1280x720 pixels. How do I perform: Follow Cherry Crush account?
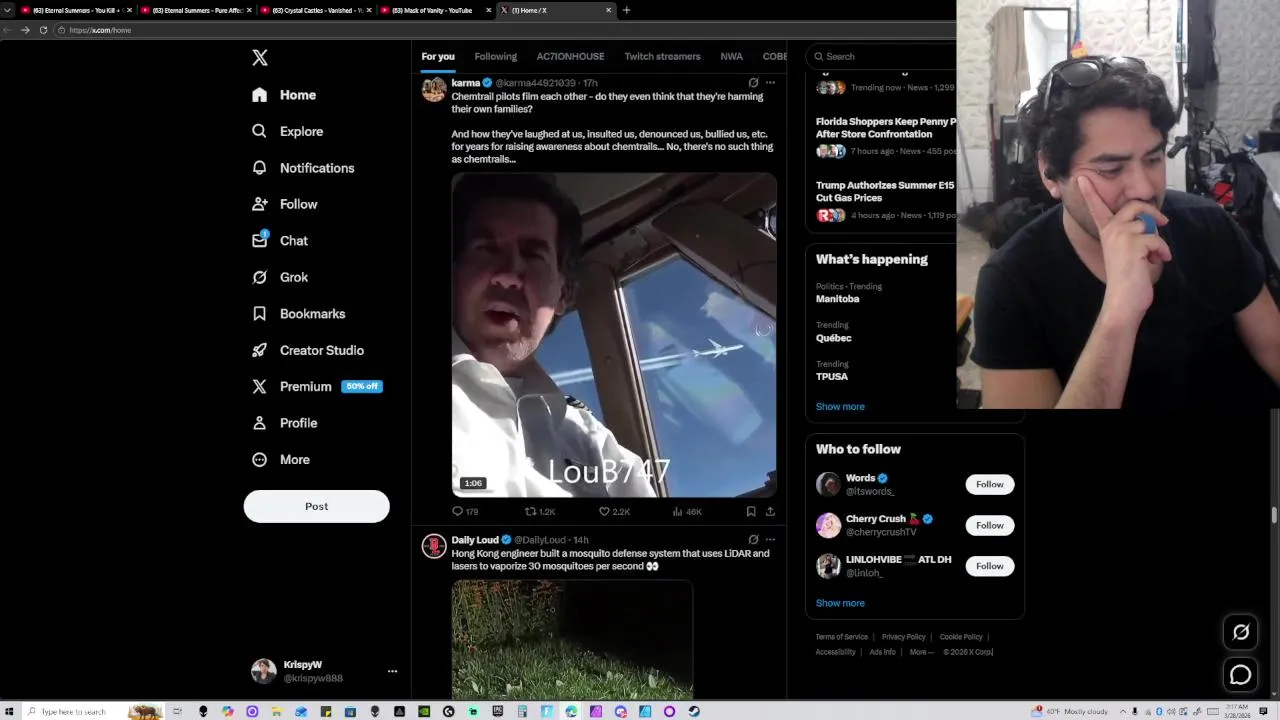tap(989, 525)
